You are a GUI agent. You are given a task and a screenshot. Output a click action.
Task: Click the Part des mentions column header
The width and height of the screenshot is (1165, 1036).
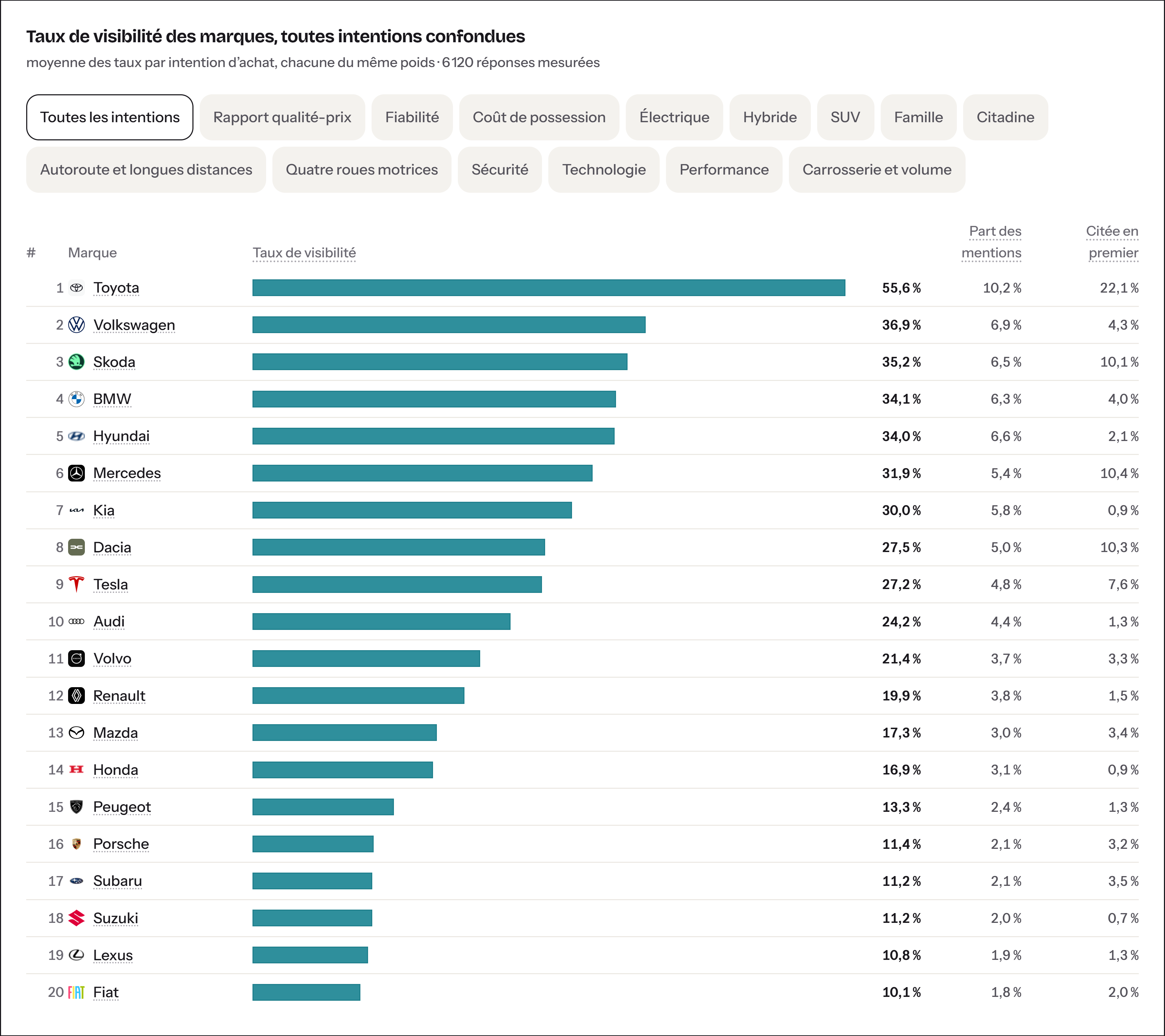click(992, 242)
